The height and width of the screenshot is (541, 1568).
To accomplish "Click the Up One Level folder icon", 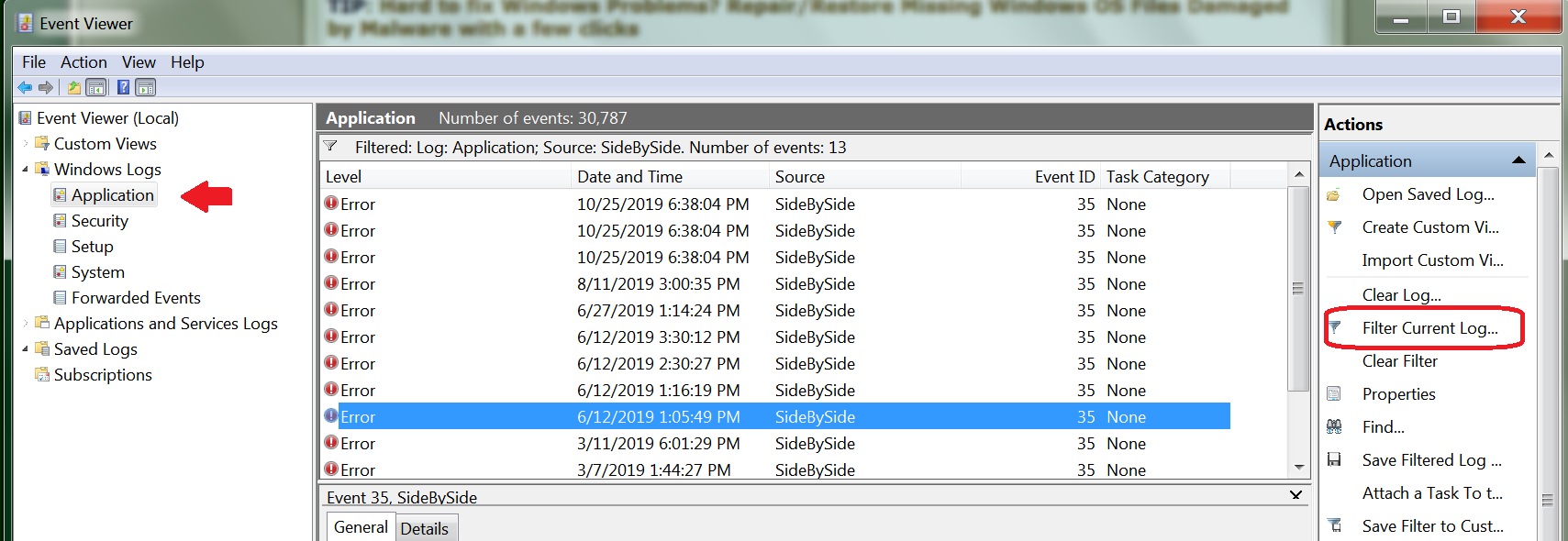I will [74, 88].
